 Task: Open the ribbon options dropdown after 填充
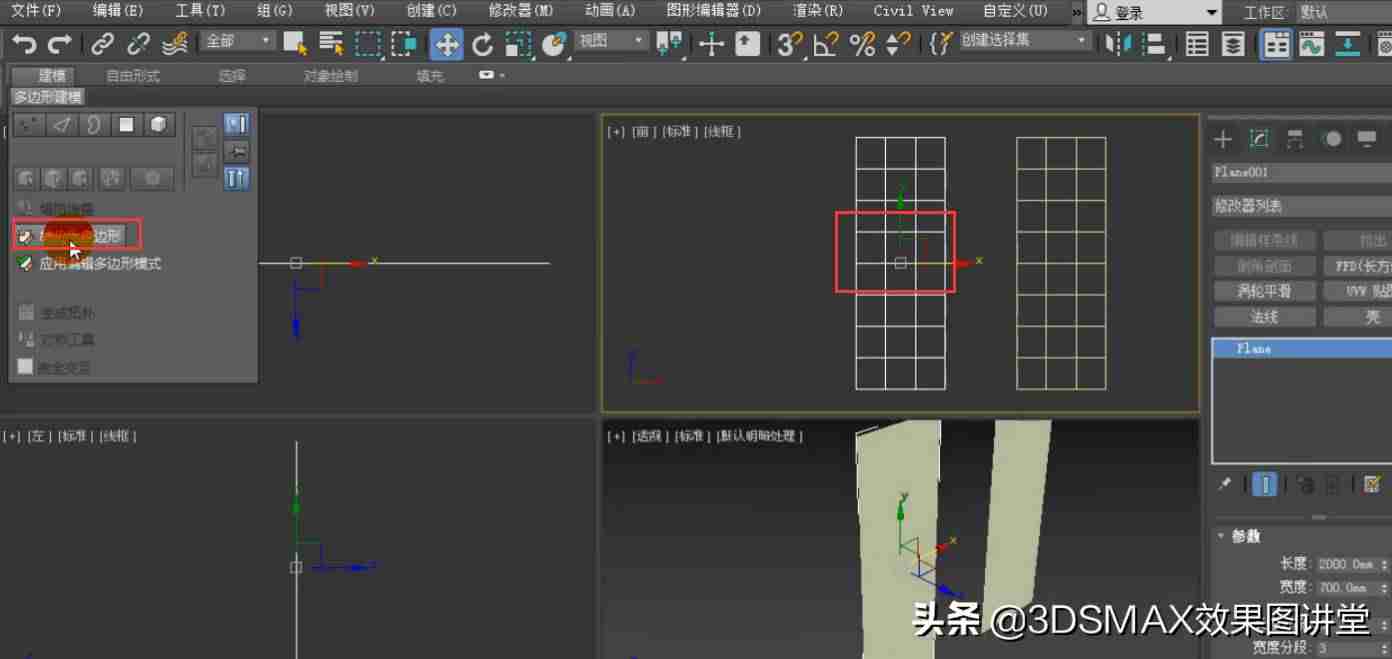[491, 75]
